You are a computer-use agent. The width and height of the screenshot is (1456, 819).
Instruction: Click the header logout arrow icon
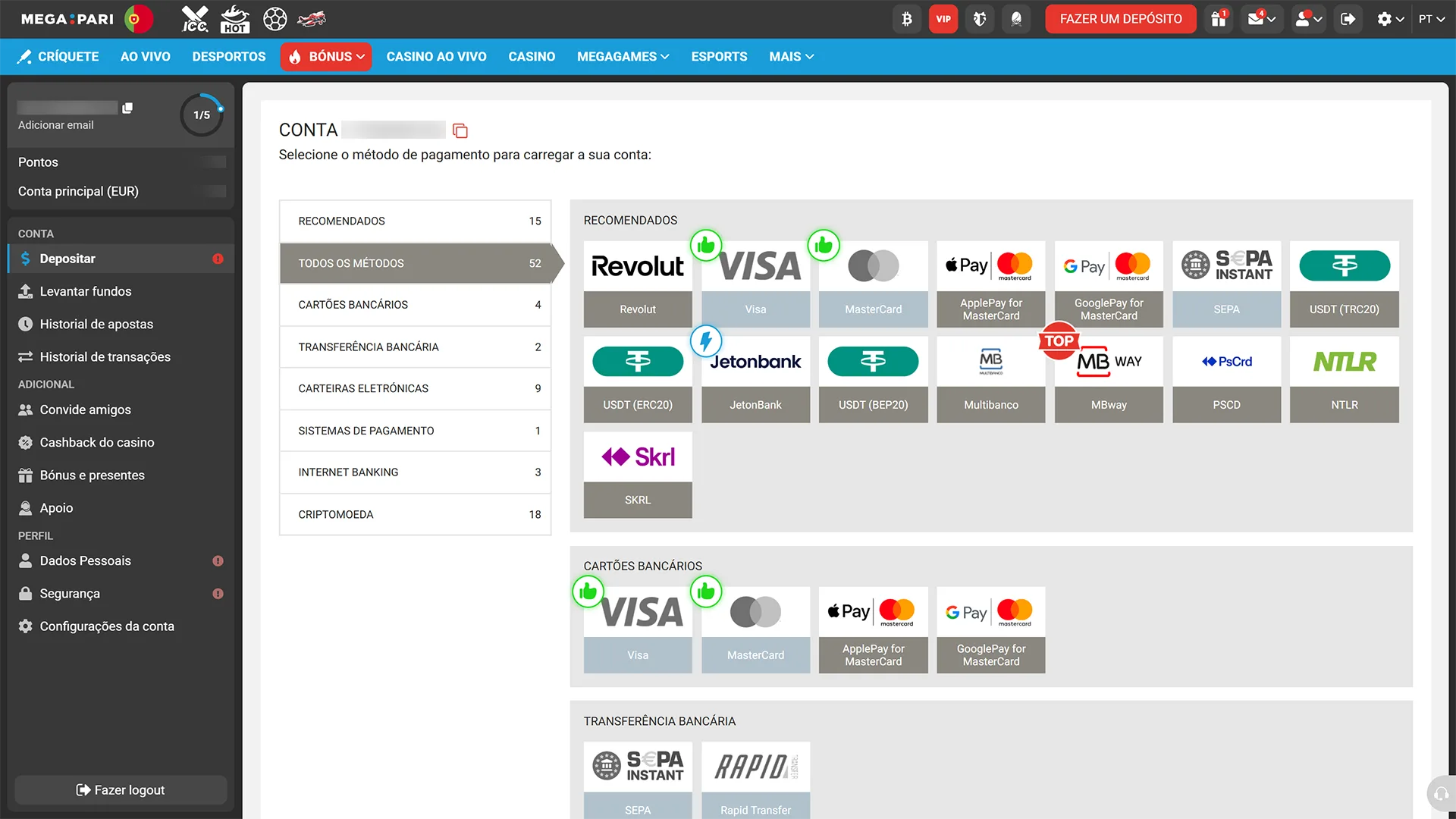coord(1348,19)
